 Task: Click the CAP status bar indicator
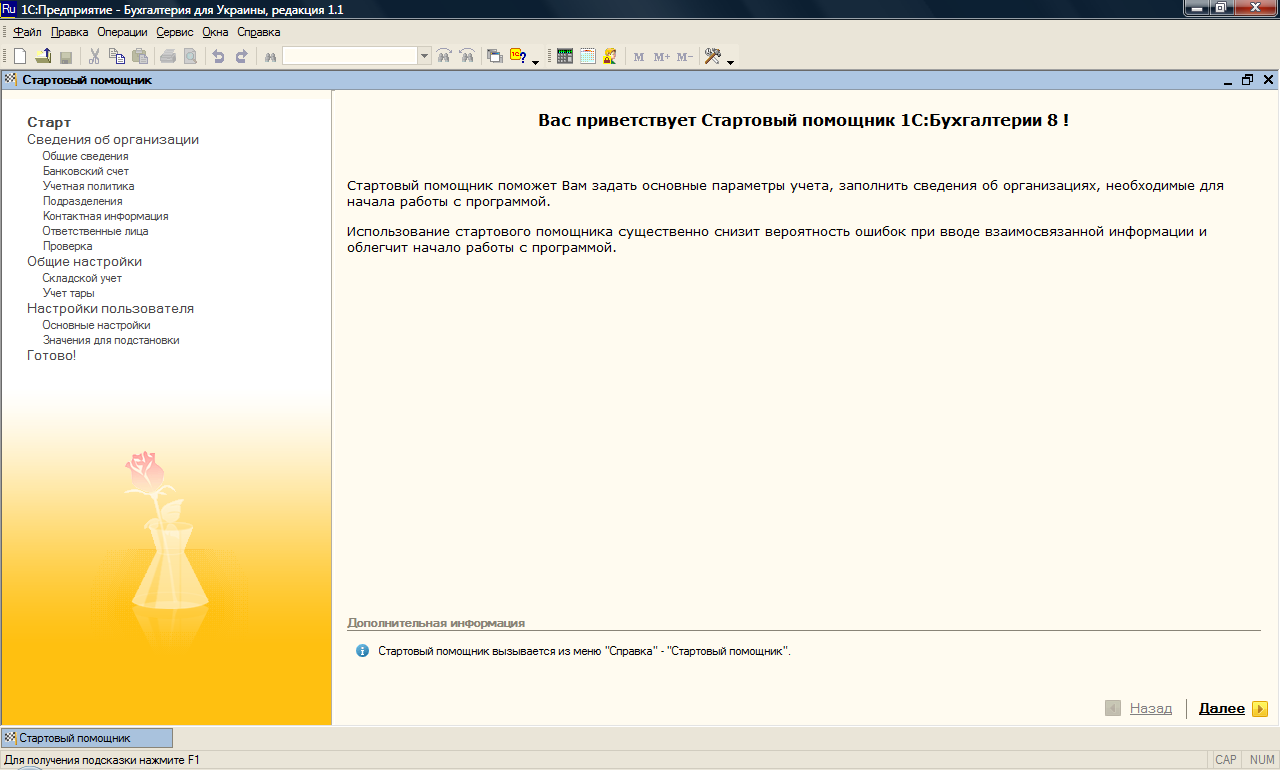click(x=1226, y=760)
